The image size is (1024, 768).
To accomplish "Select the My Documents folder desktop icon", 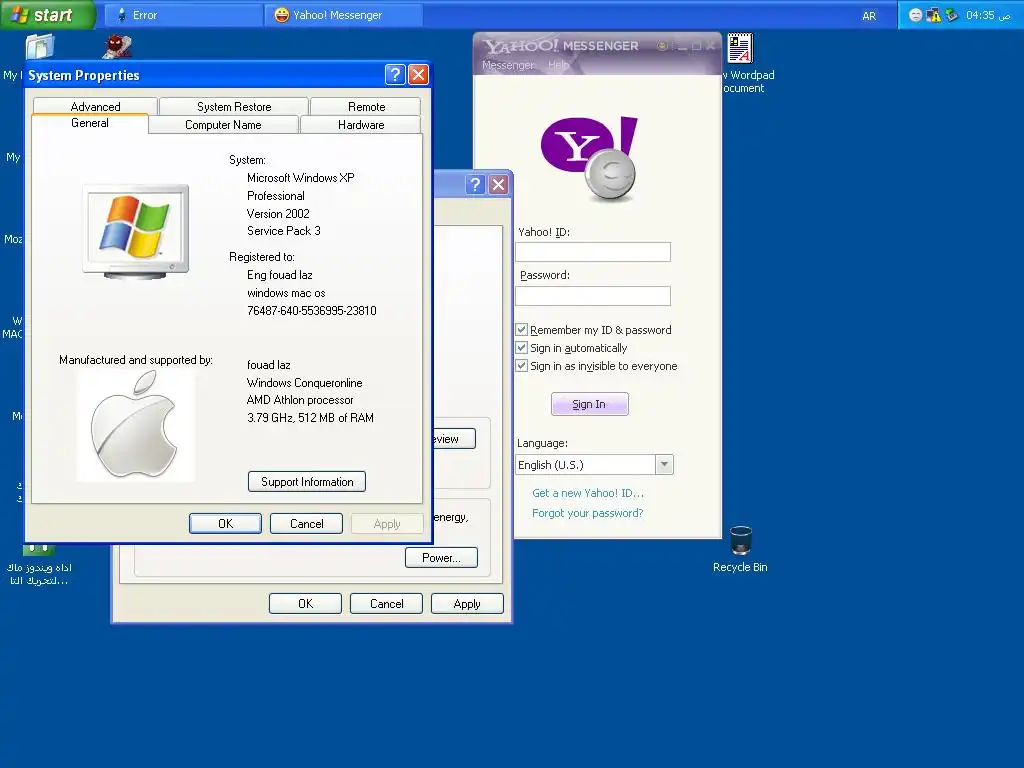I will click(x=40, y=46).
